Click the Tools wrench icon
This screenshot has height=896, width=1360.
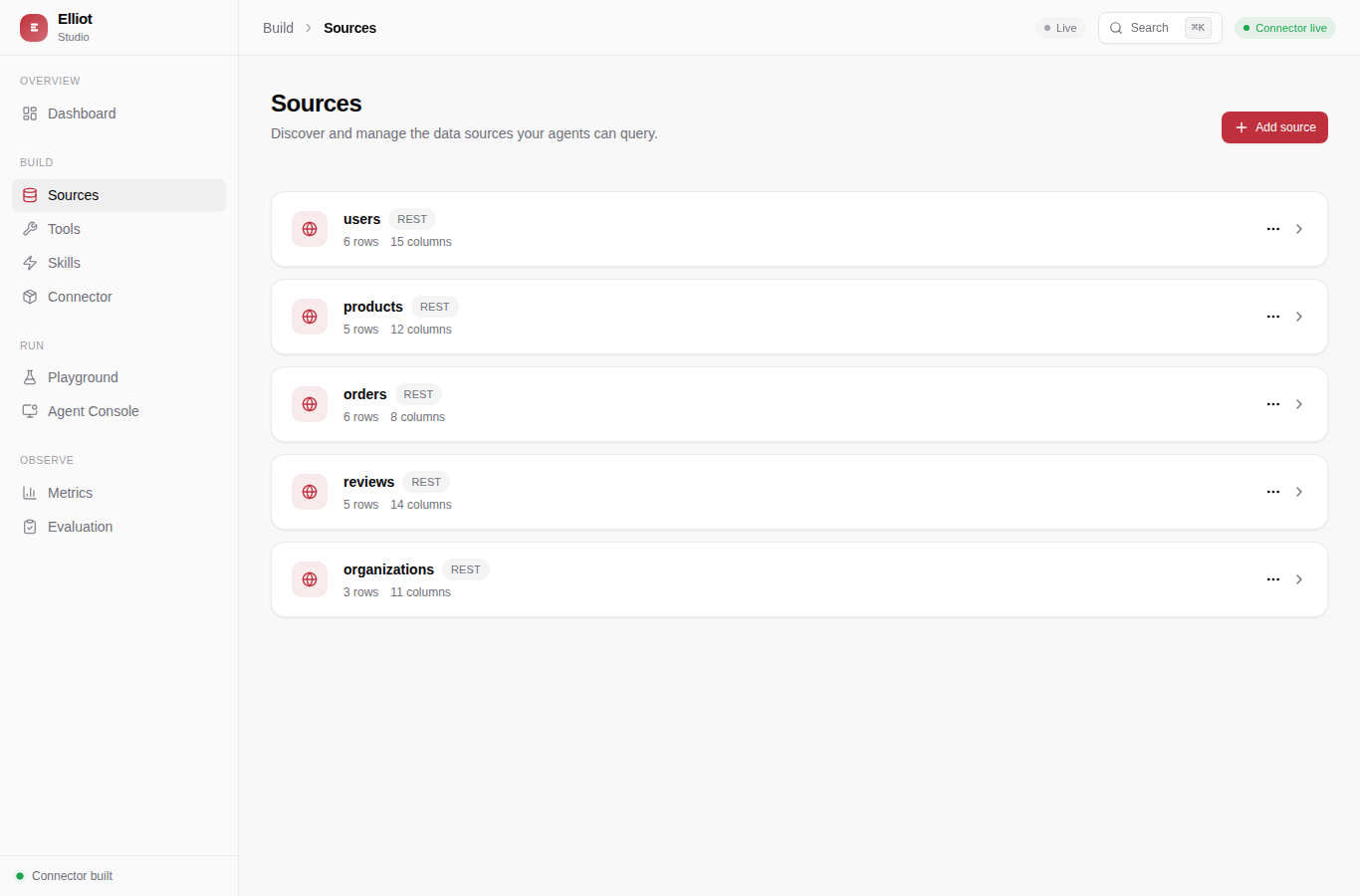30,229
